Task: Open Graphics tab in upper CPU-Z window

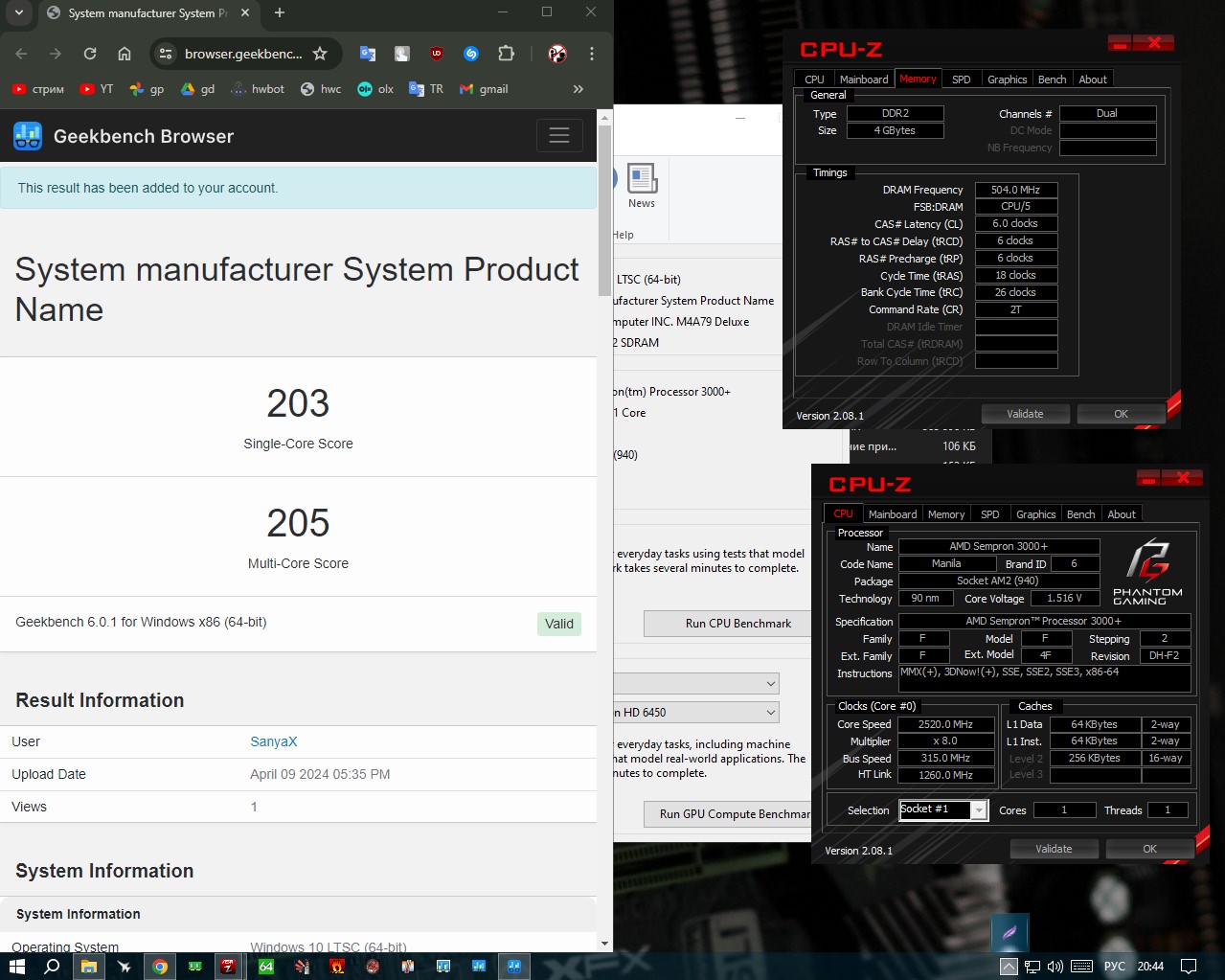Action: coord(1008,80)
